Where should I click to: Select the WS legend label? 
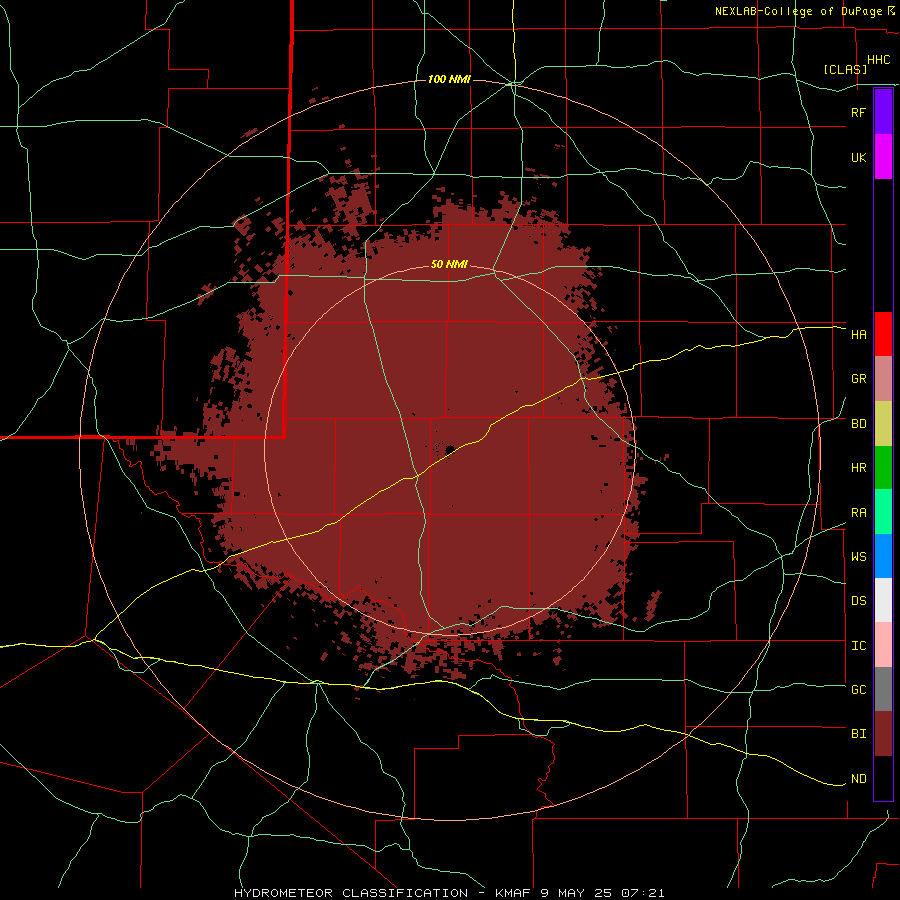tap(858, 557)
